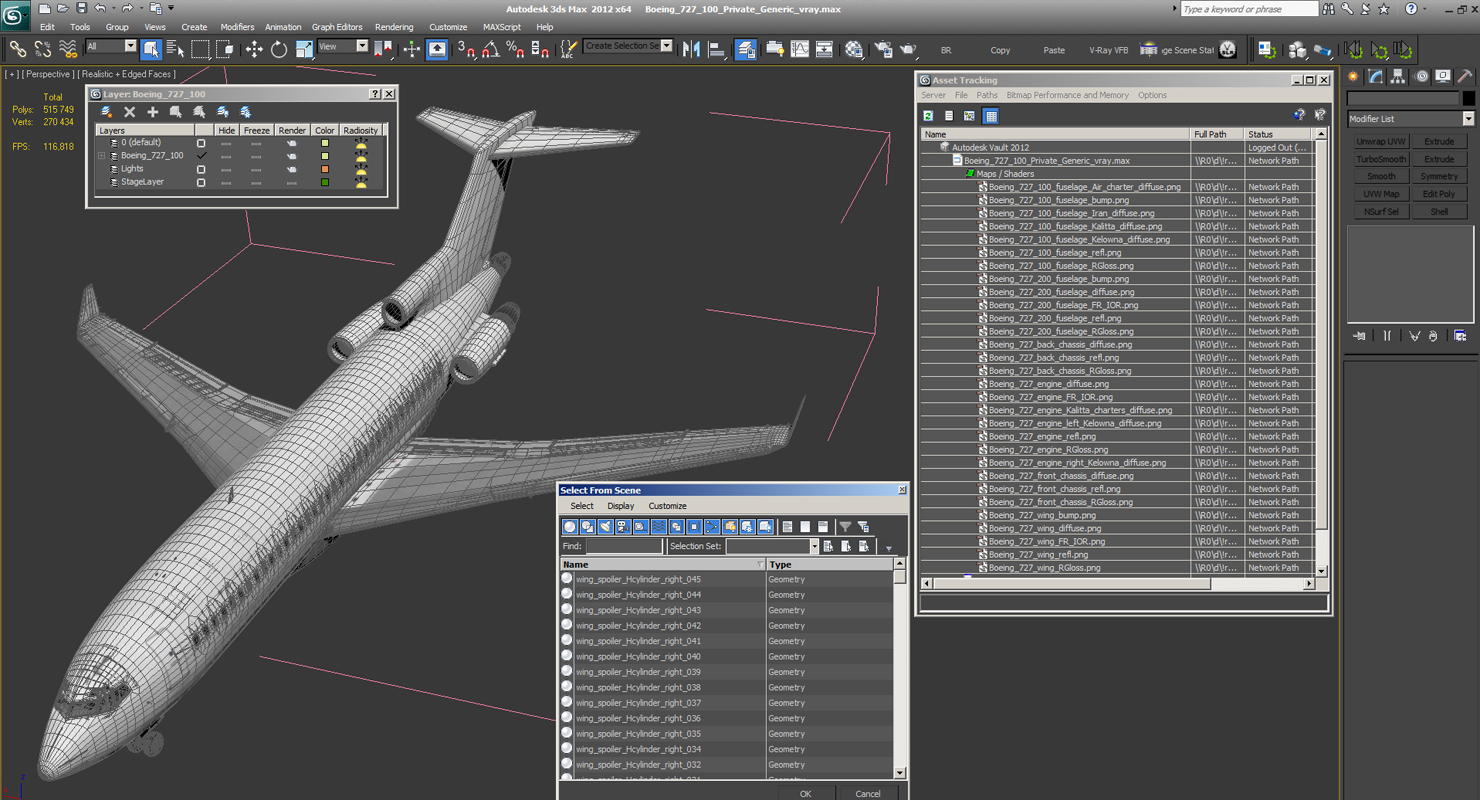Toggle Percent Snap in main toolbar
Viewport: 1480px width, 800px height.
tap(515, 48)
